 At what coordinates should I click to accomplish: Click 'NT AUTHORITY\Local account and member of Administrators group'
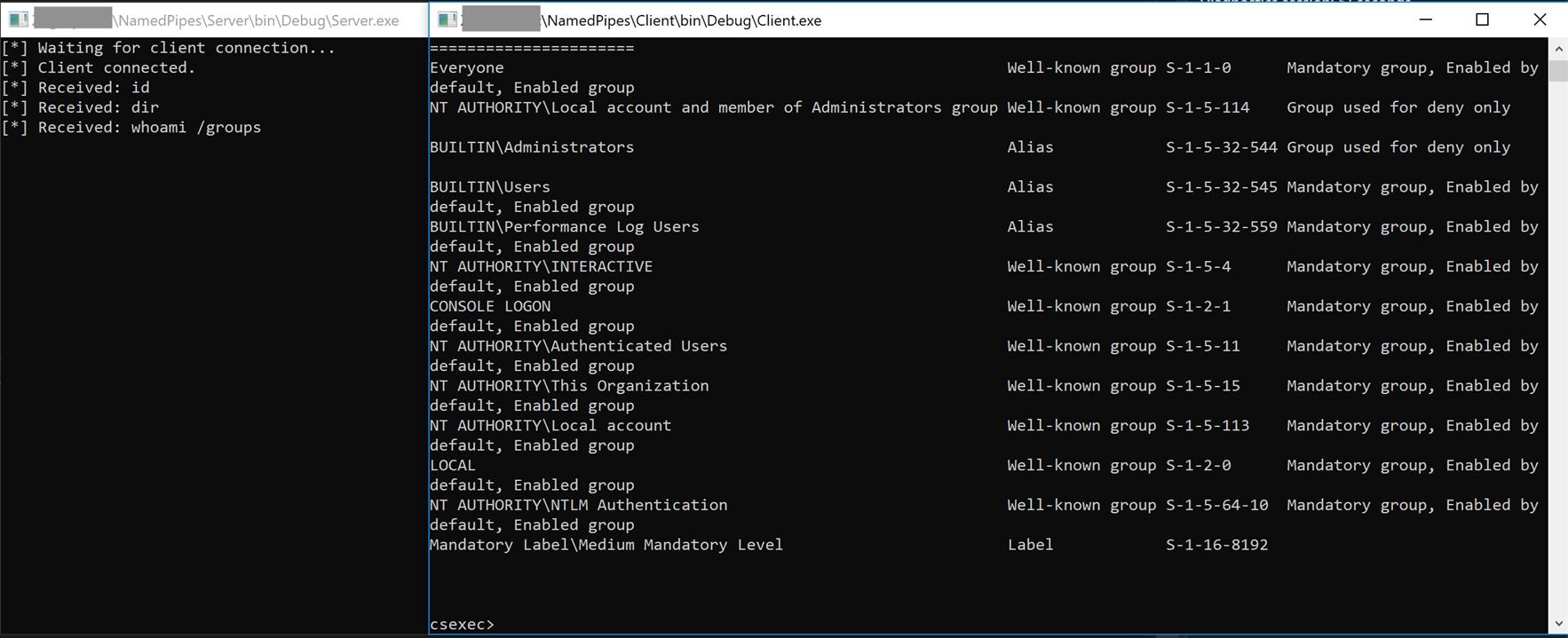(714, 107)
